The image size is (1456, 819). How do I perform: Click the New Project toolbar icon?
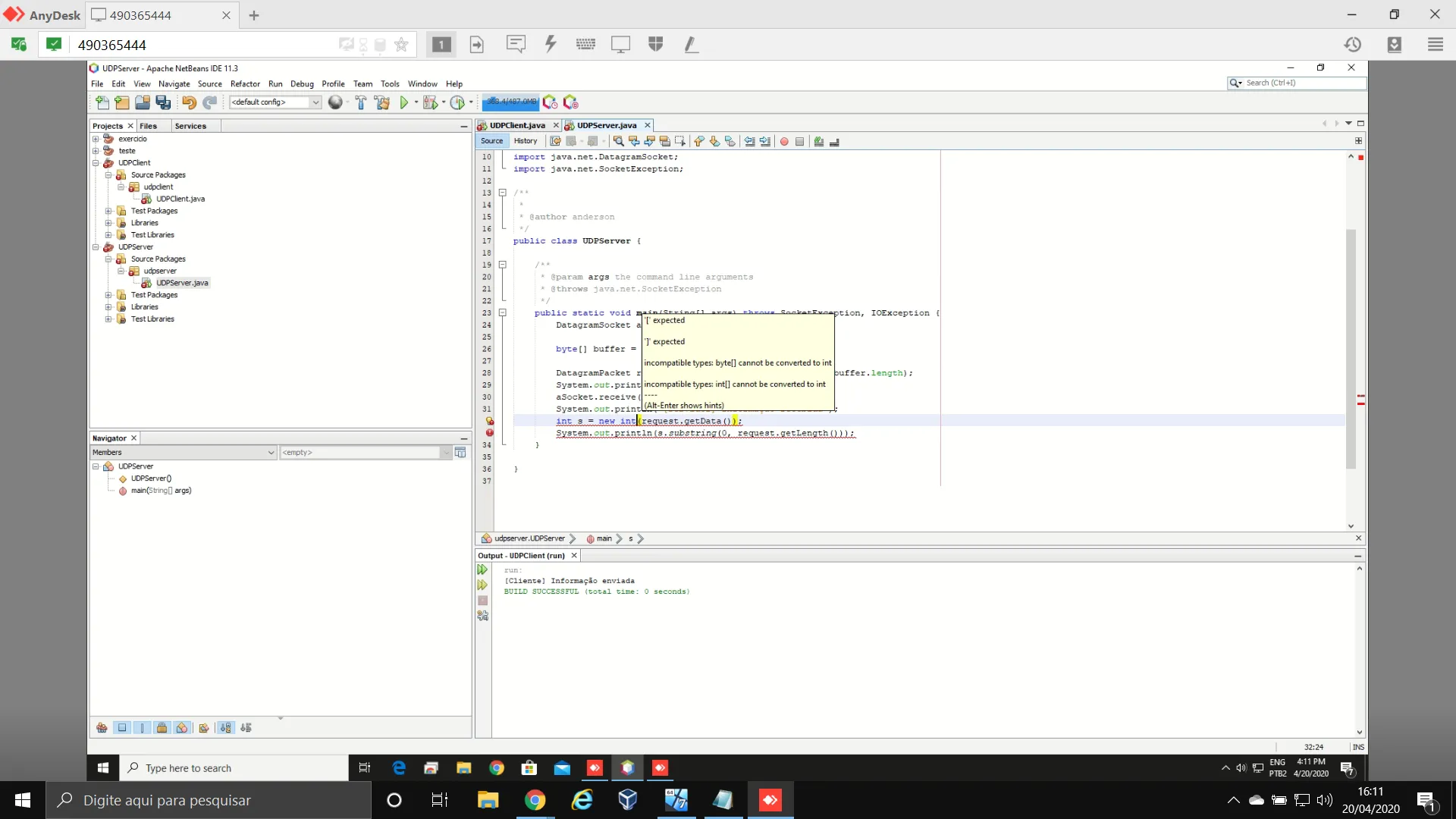pos(122,102)
